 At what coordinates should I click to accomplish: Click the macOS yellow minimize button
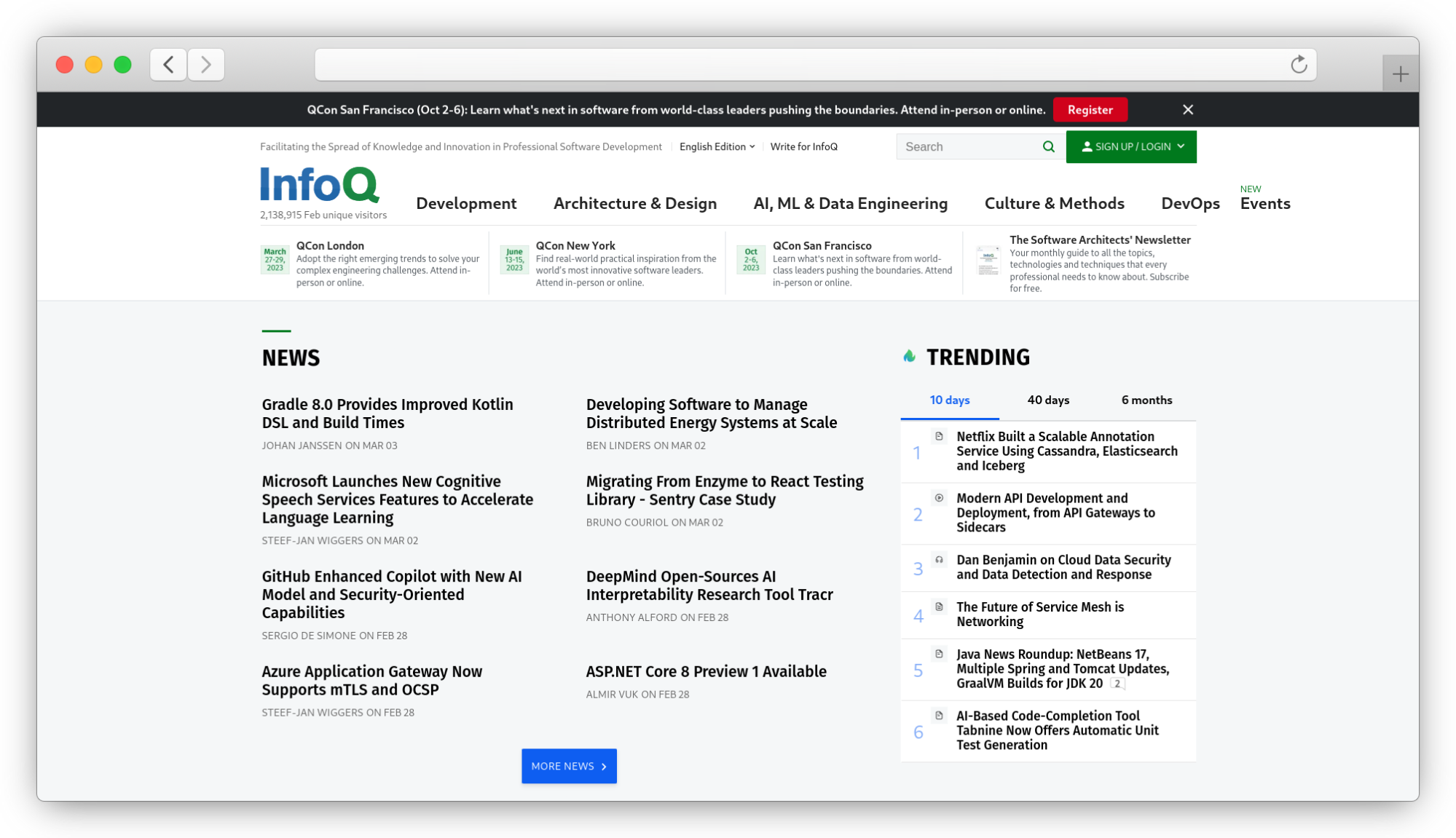pyautogui.click(x=94, y=65)
